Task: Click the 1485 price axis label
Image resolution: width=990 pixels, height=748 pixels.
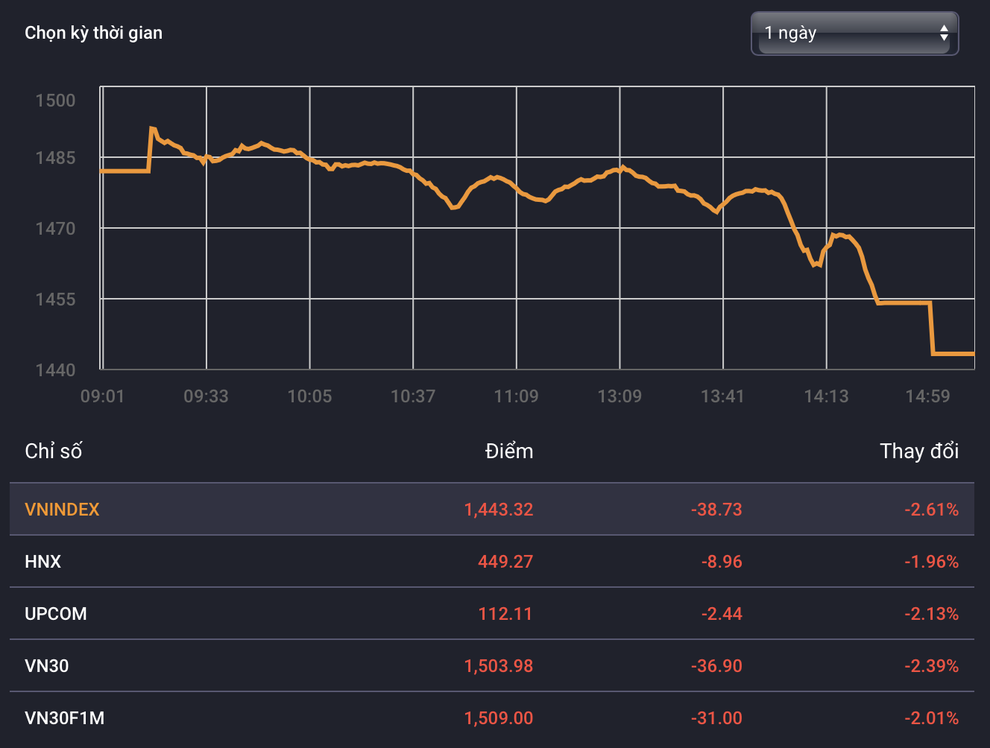Action: pyautogui.click(x=55, y=158)
